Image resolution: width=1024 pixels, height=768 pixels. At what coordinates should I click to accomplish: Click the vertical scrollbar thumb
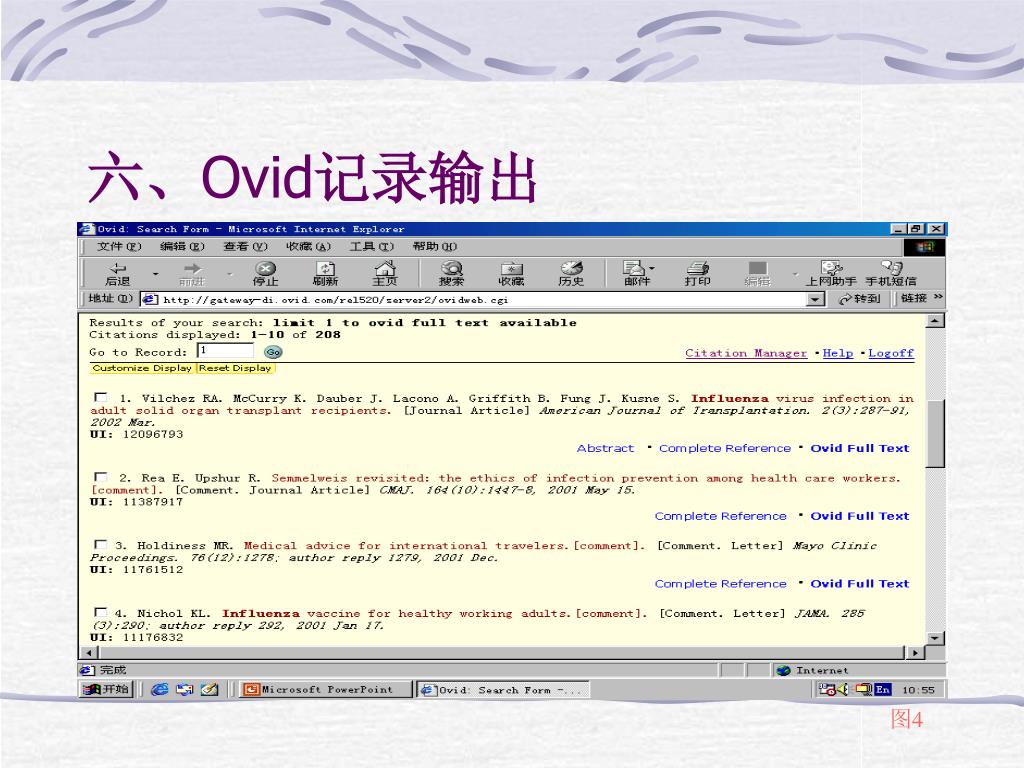pos(935,433)
